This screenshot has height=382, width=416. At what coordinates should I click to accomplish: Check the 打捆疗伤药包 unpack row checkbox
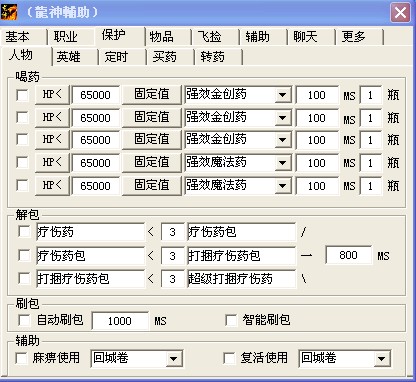click(24, 278)
